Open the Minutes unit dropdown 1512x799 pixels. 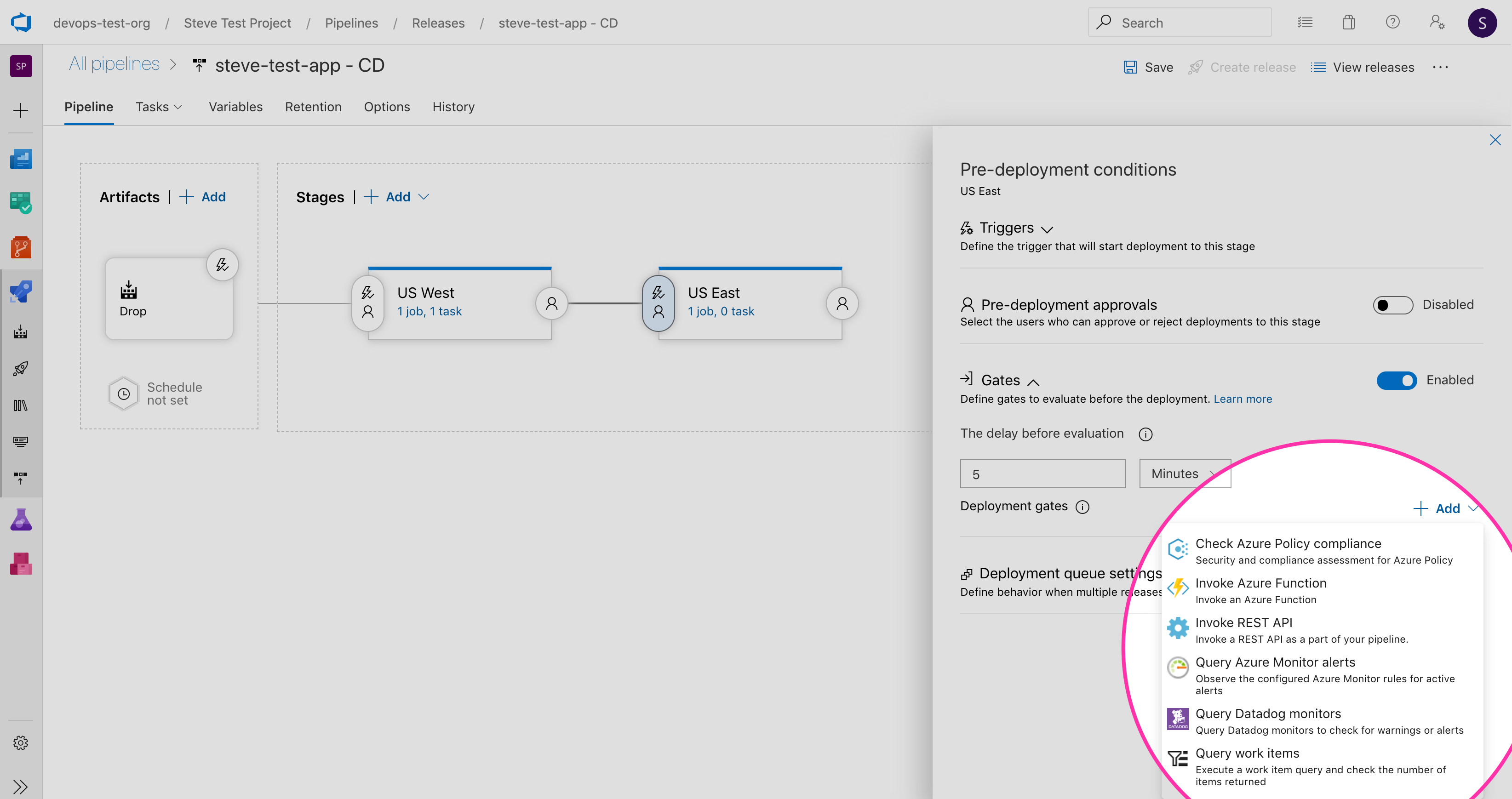click(x=1185, y=474)
